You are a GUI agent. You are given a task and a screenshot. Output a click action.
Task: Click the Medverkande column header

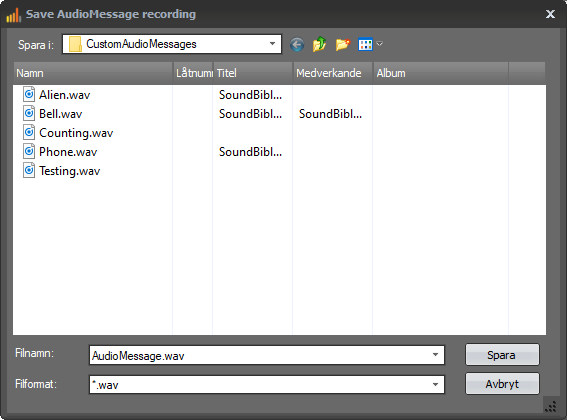[x=332, y=73]
